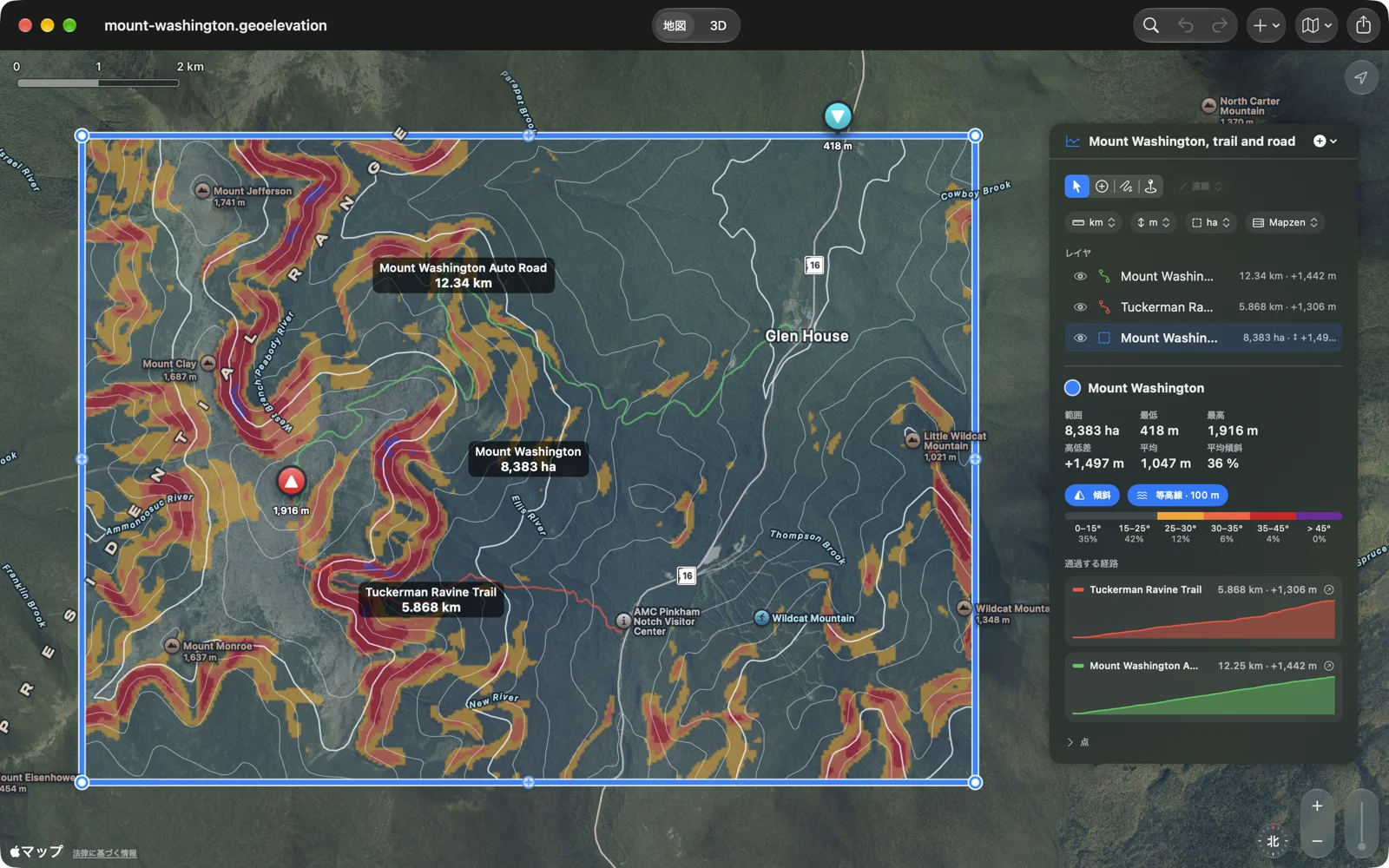Image resolution: width=1389 pixels, height=868 pixels.
Task: Open the m elevation unit dropdown
Action: (1153, 222)
